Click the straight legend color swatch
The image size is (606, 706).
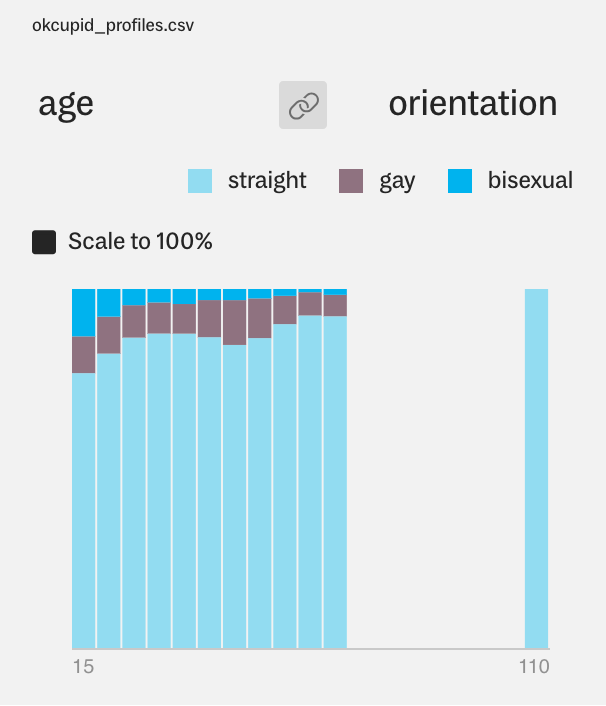[x=200, y=181]
